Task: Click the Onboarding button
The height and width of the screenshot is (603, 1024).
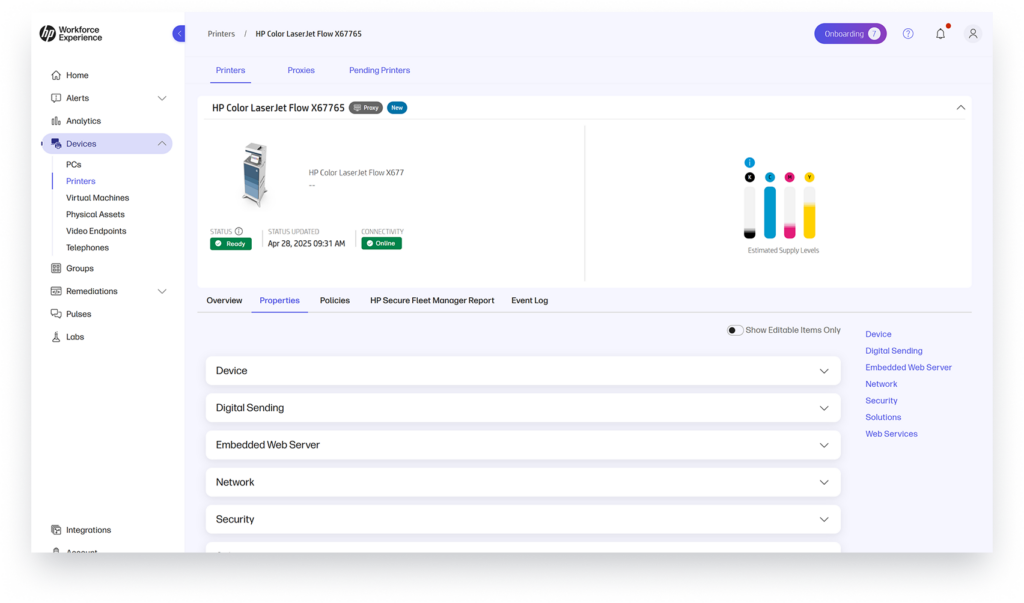Action: point(850,34)
